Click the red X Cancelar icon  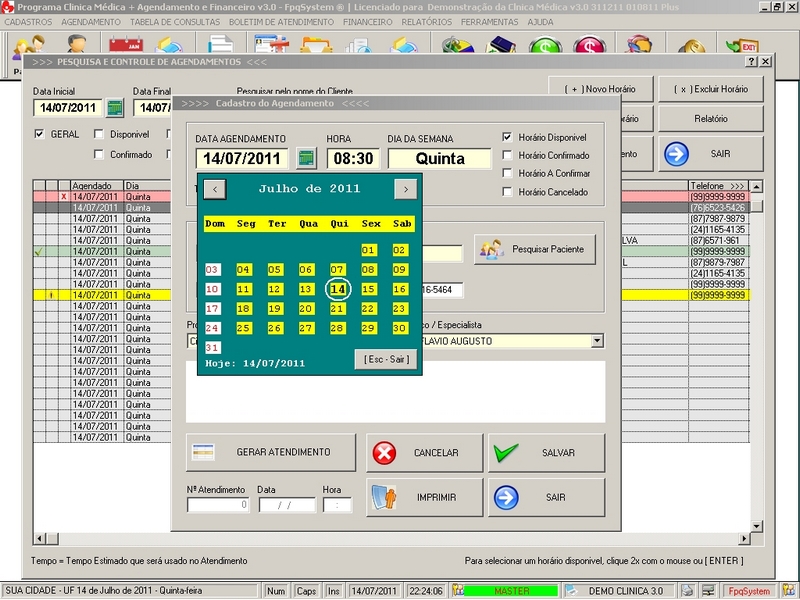tap(384, 453)
